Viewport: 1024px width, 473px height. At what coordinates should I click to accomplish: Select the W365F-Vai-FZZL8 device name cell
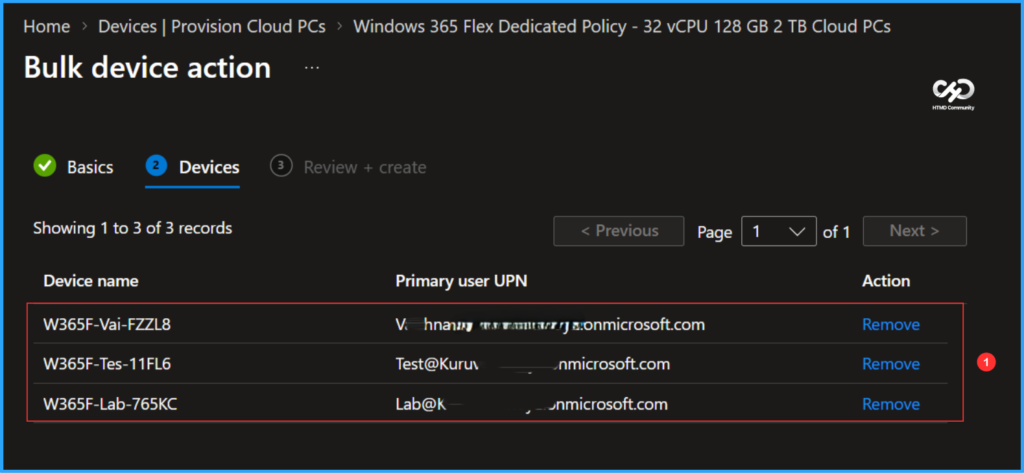tap(107, 325)
